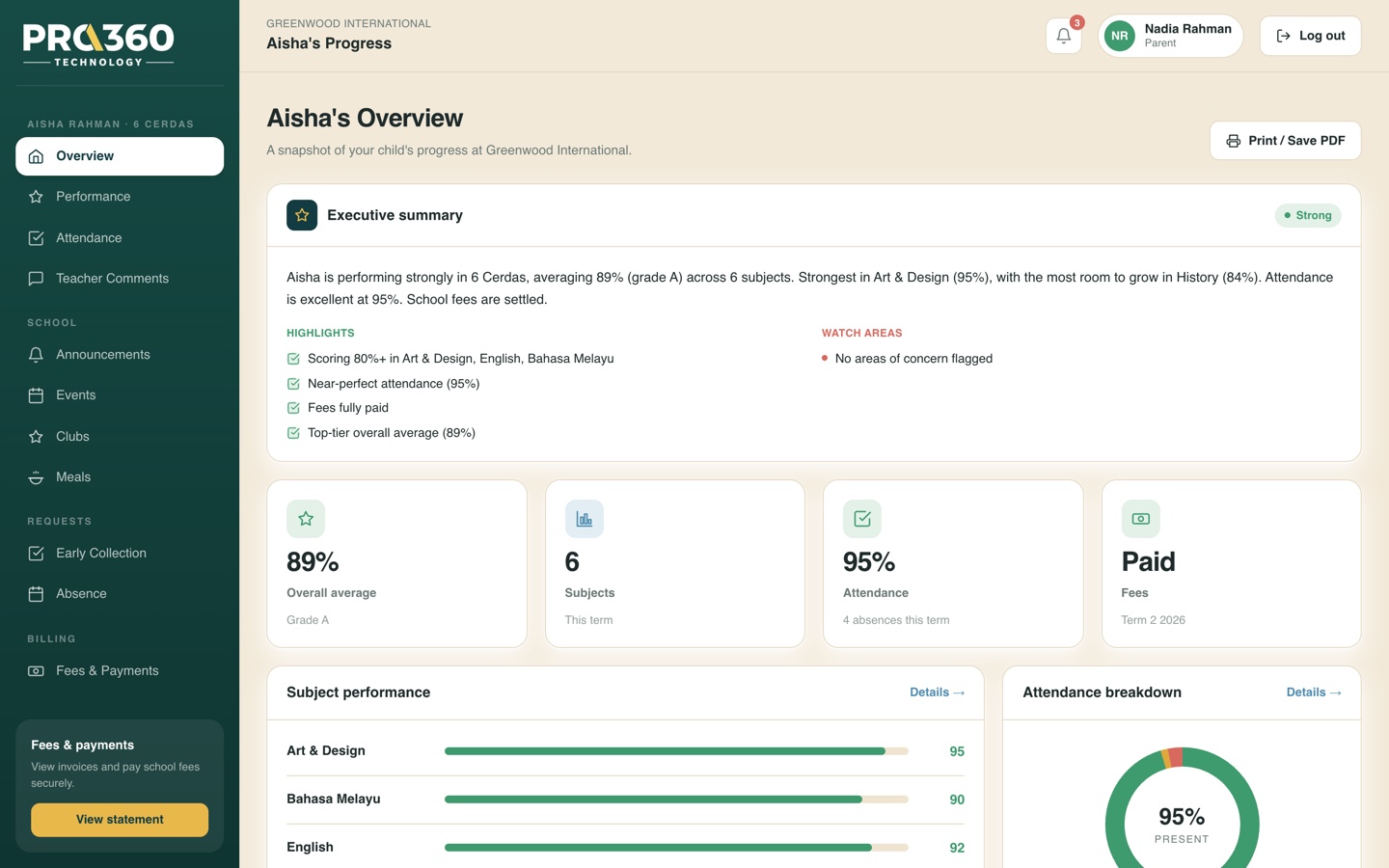Click the calendar icon beside Events

pyautogui.click(x=36, y=395)
